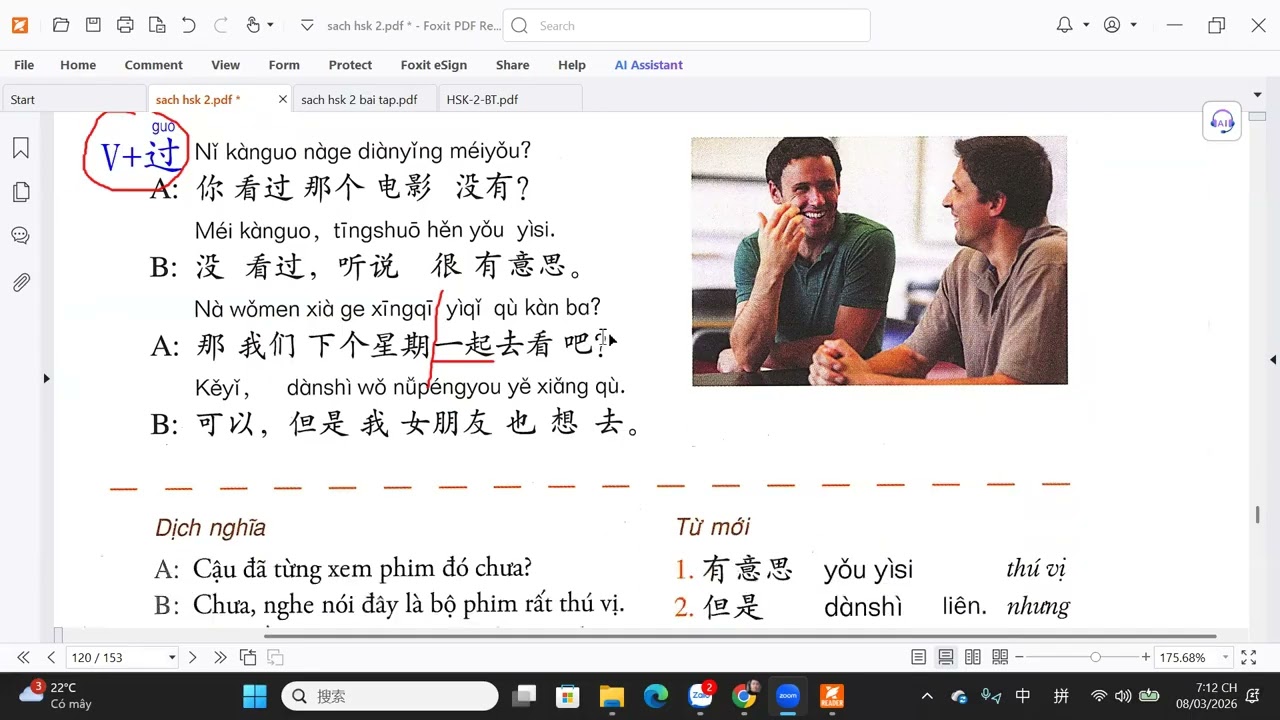This screenshot has width=1280, height=720.
Task: Switch to single page view
Action: 918,657
